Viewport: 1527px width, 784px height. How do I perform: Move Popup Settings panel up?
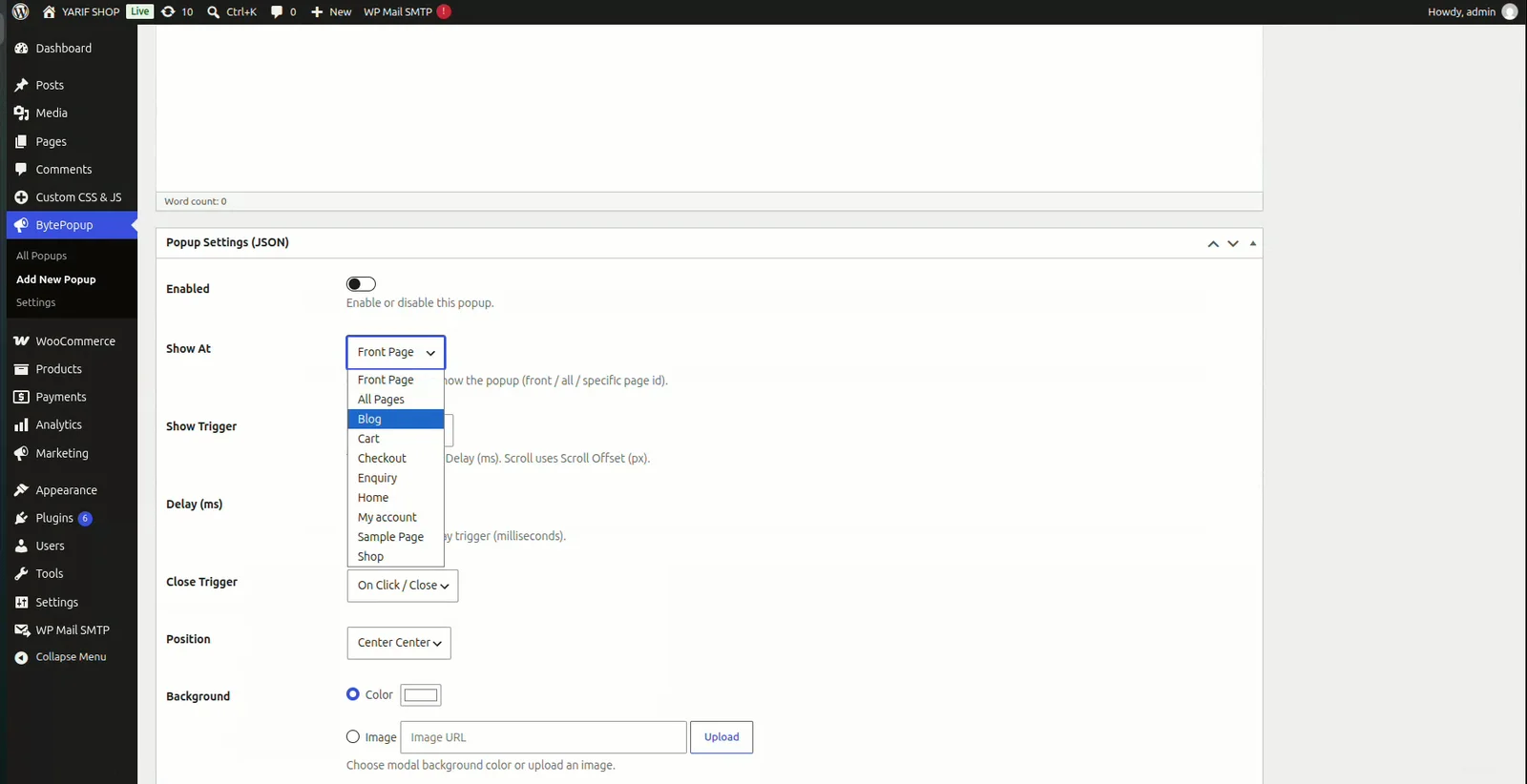pyautogui.click(x=1213, y=243)
